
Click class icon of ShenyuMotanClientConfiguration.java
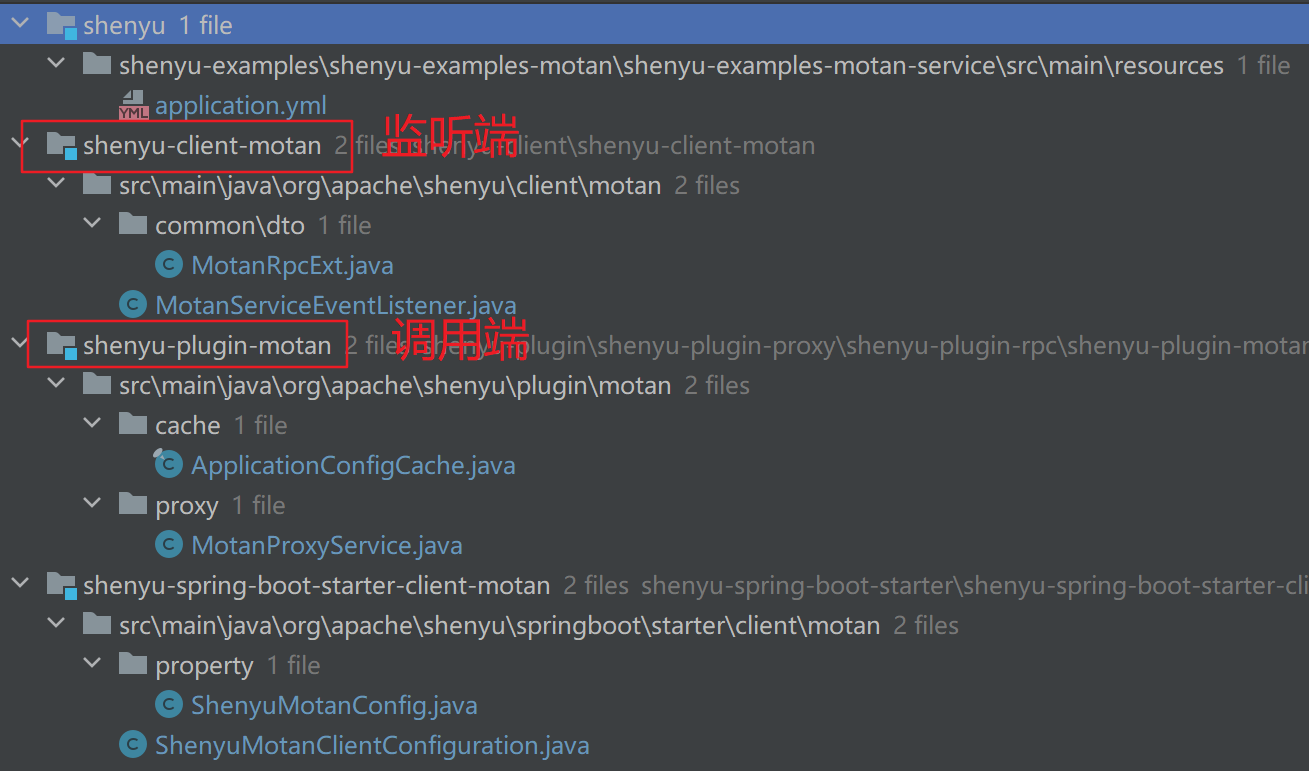pos(132,745)
